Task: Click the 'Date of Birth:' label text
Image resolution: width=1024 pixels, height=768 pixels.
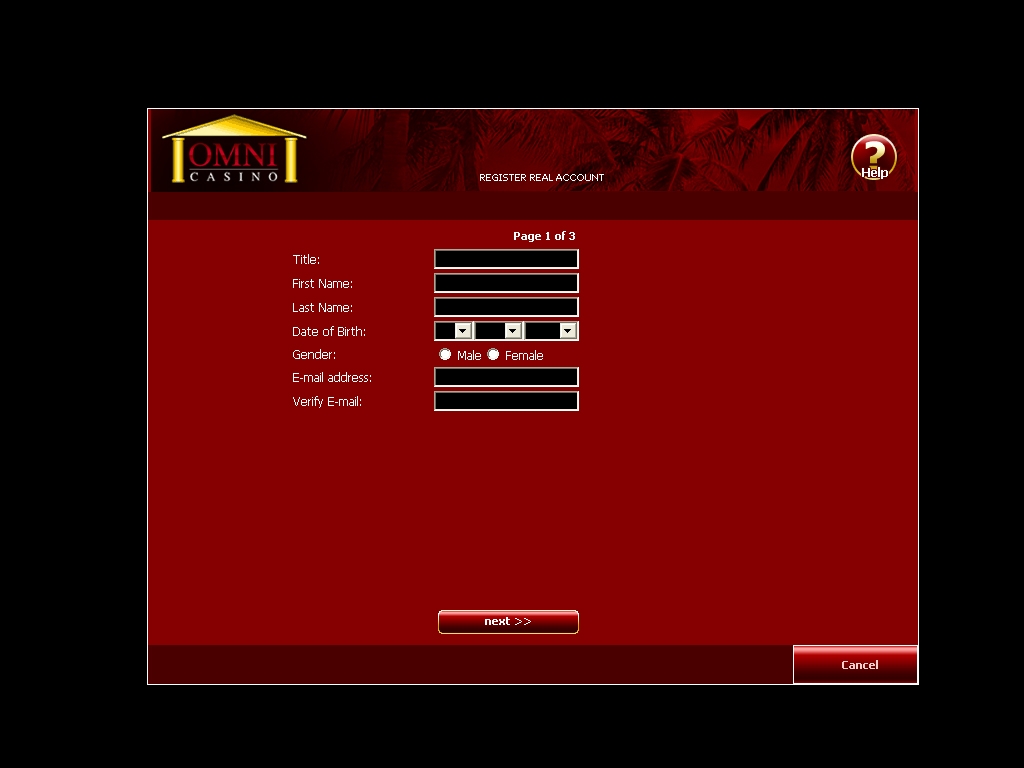Action: point(329,332)
